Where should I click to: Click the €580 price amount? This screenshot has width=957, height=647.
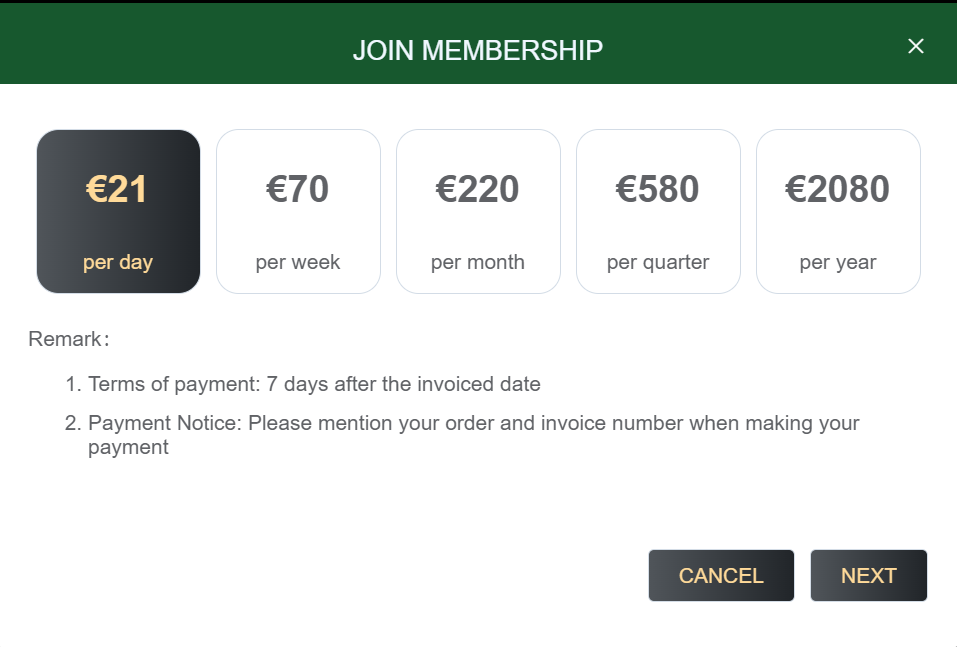[x=658, y=189]
